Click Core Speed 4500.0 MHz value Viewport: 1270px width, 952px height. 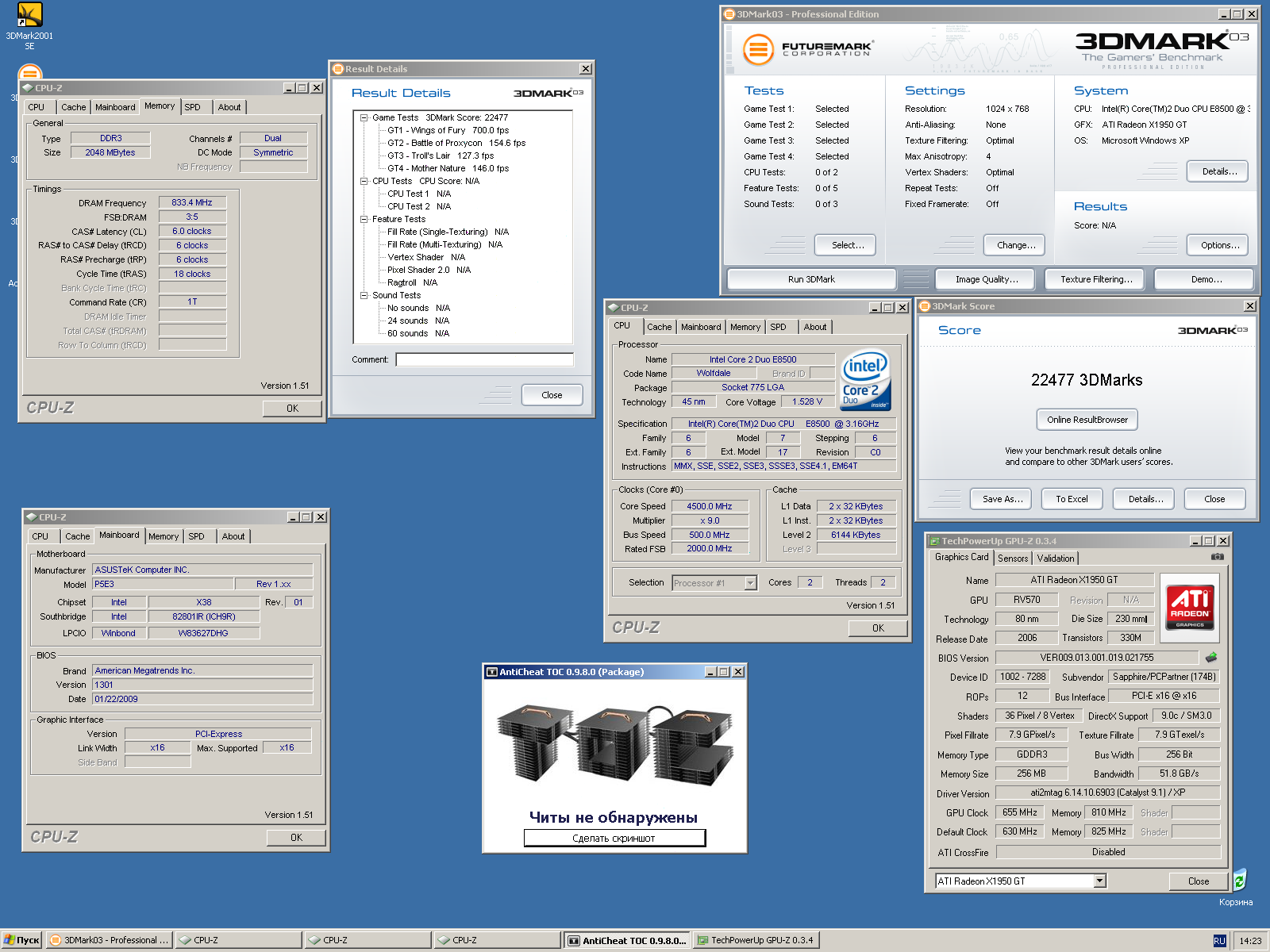(710, 506)
